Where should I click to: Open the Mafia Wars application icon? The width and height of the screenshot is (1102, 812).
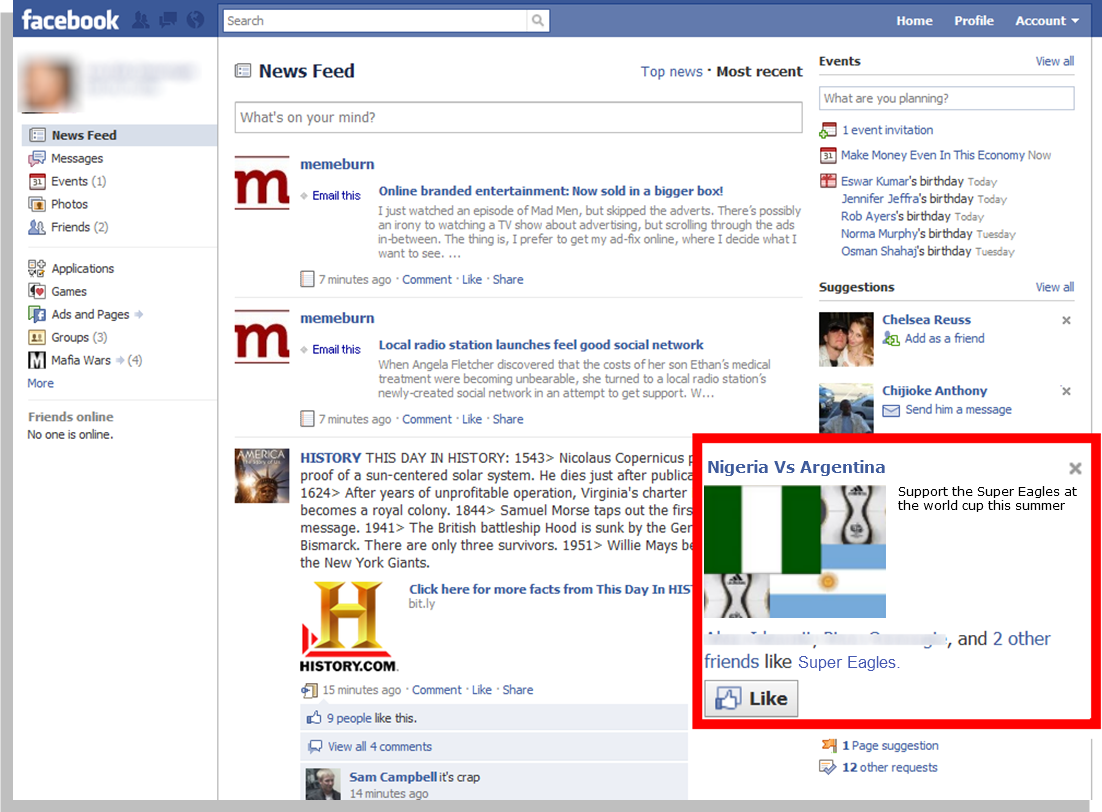[x=37, y=360]
